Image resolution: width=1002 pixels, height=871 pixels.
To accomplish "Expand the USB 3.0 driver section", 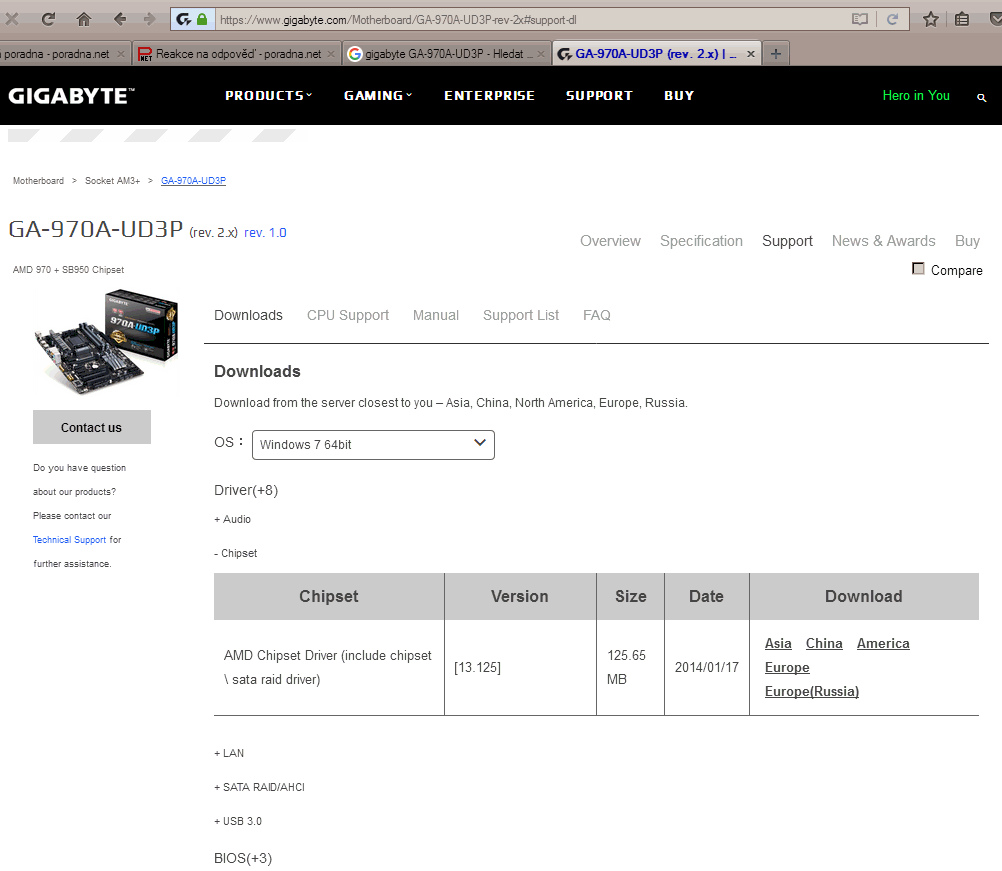I will point(238,821).
